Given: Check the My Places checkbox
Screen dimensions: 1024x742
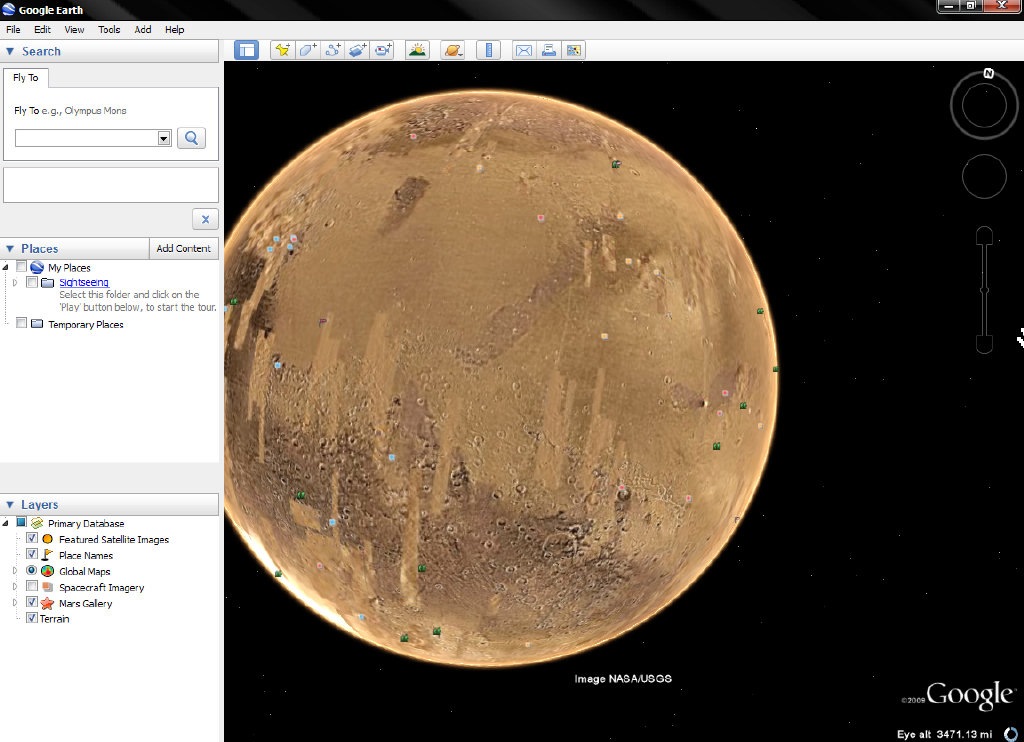Looking at the screenshot, I should 22,266.
